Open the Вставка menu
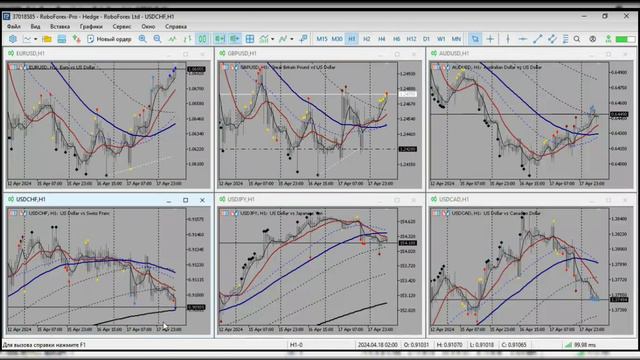The width and height of the screenshot is (640, 360). [x=60, y=26]
